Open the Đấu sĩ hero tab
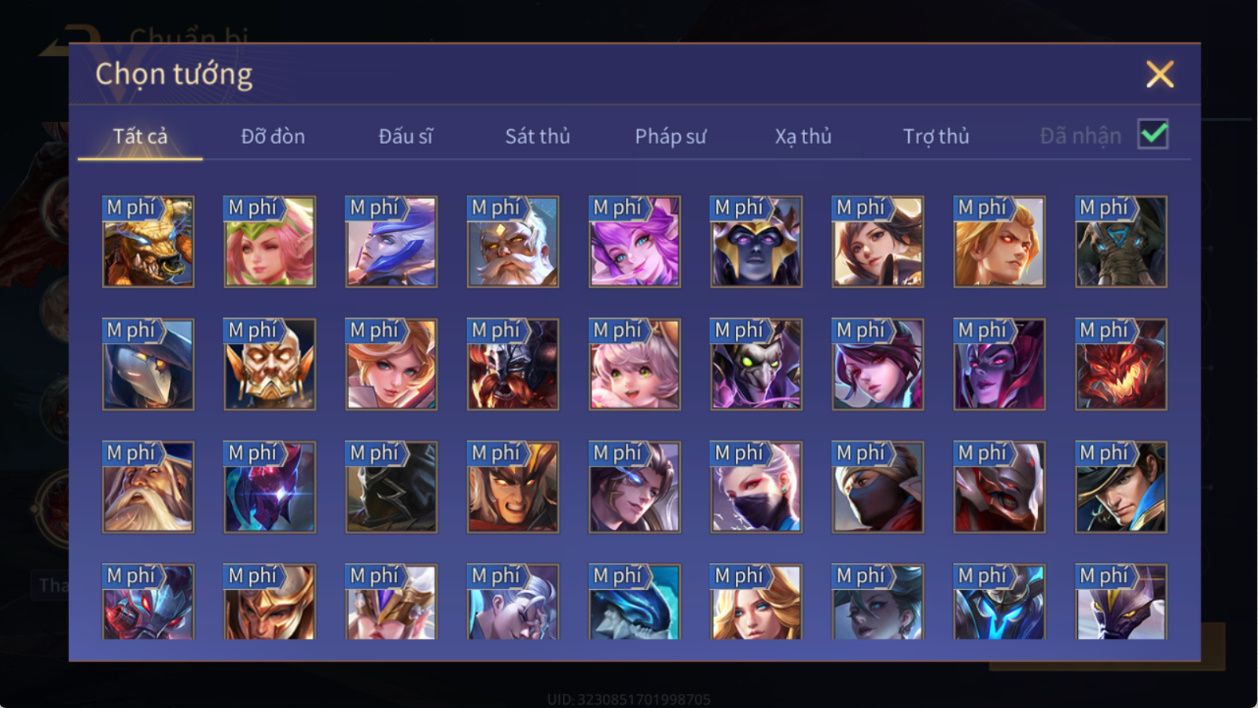 pos(405,137)
